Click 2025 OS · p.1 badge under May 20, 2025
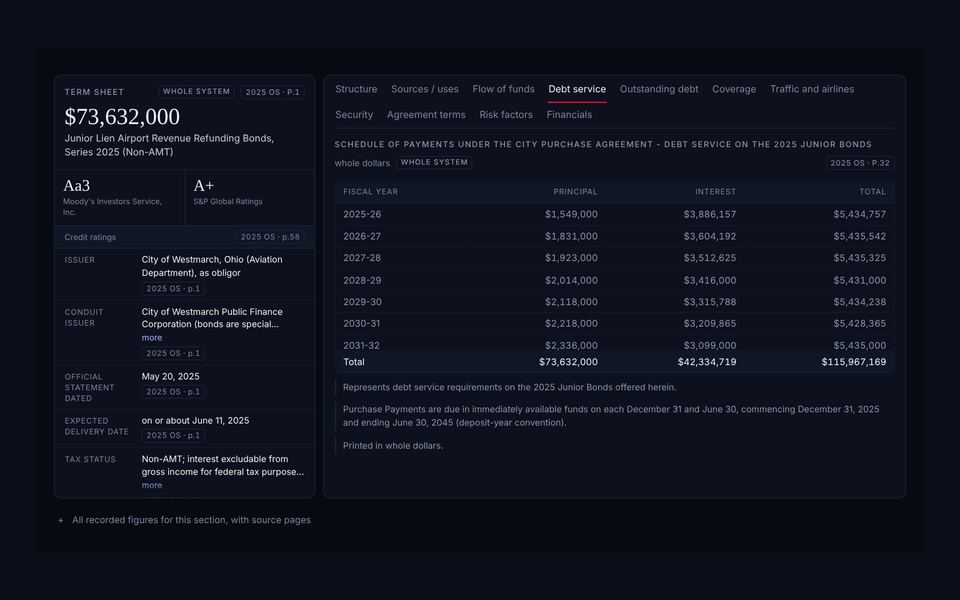Viewport: 960px width, 600px height. (x=173, y=392)
